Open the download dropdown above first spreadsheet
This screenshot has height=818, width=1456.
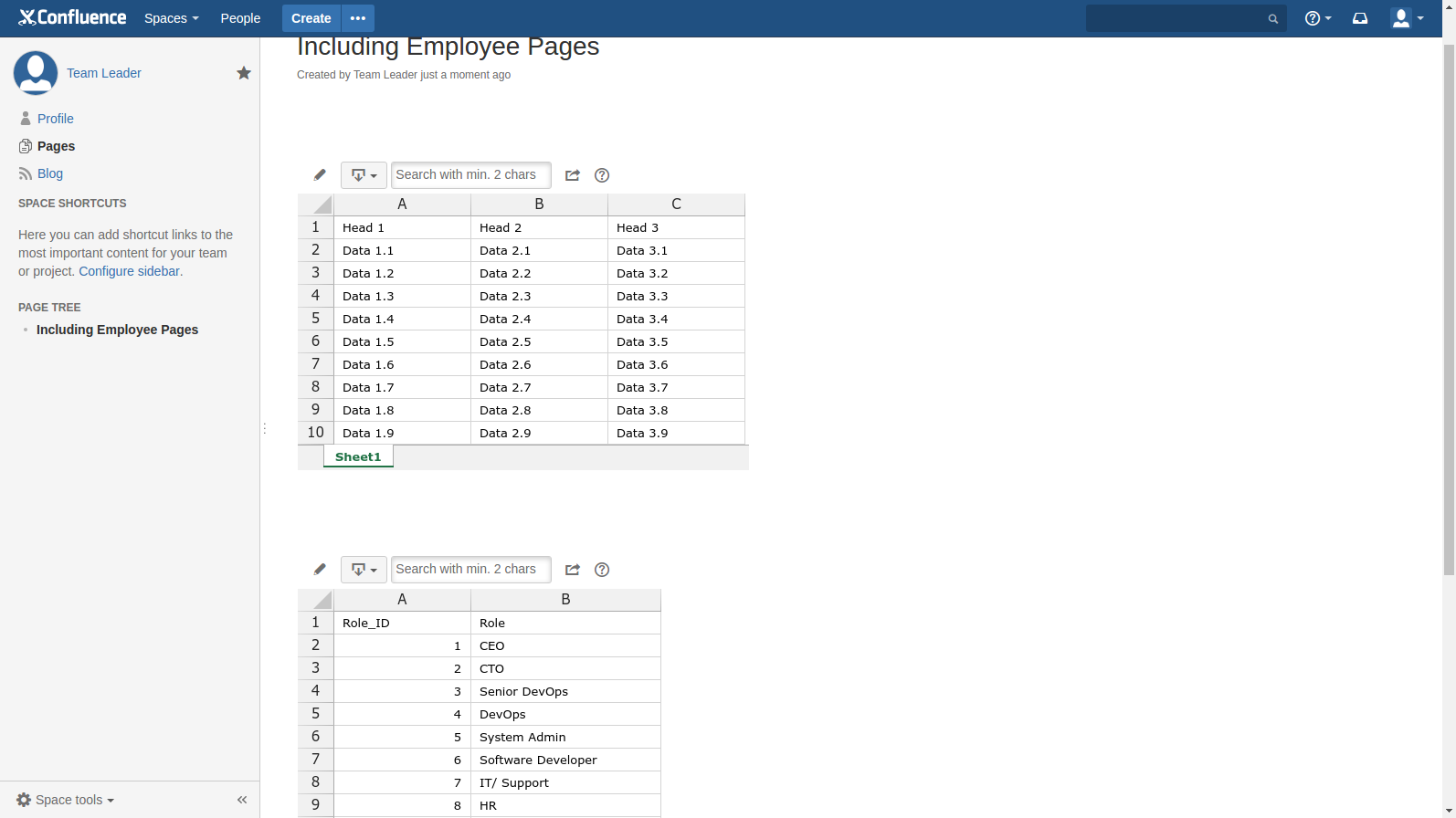tap(364, 175)
